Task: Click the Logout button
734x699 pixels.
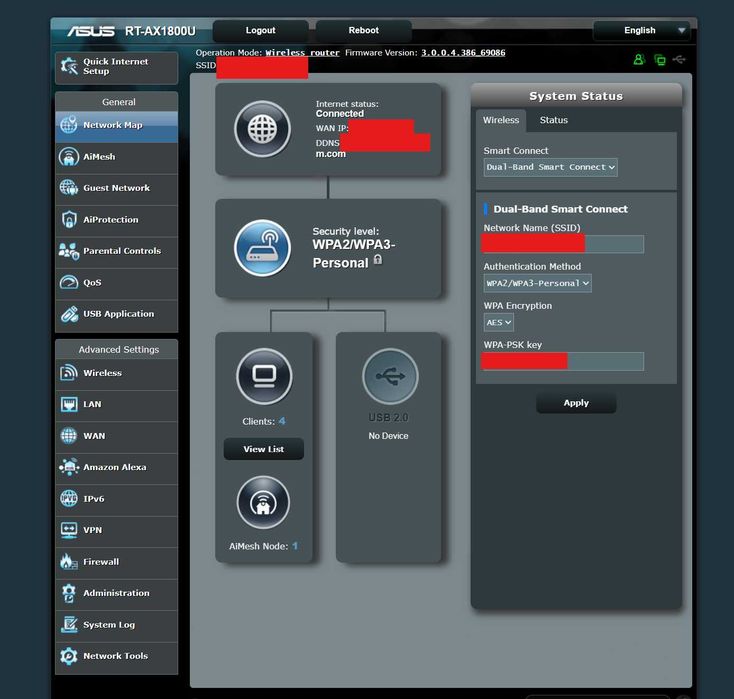Action: coord(261,30)
